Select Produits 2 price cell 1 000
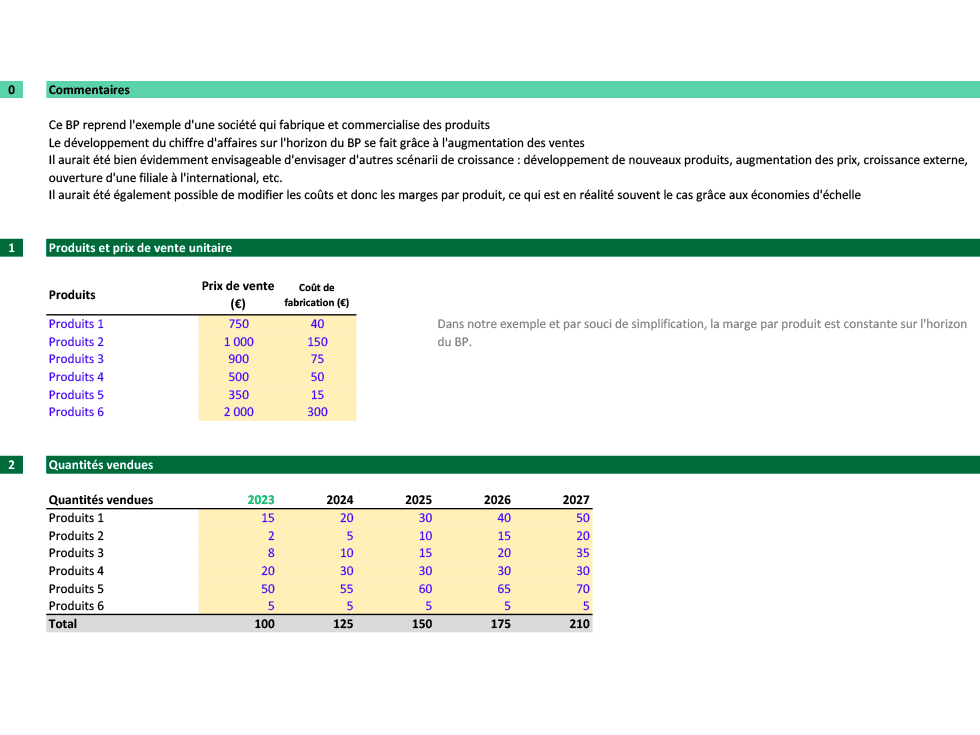Screen dimensions: 980x735 point(238,342)
